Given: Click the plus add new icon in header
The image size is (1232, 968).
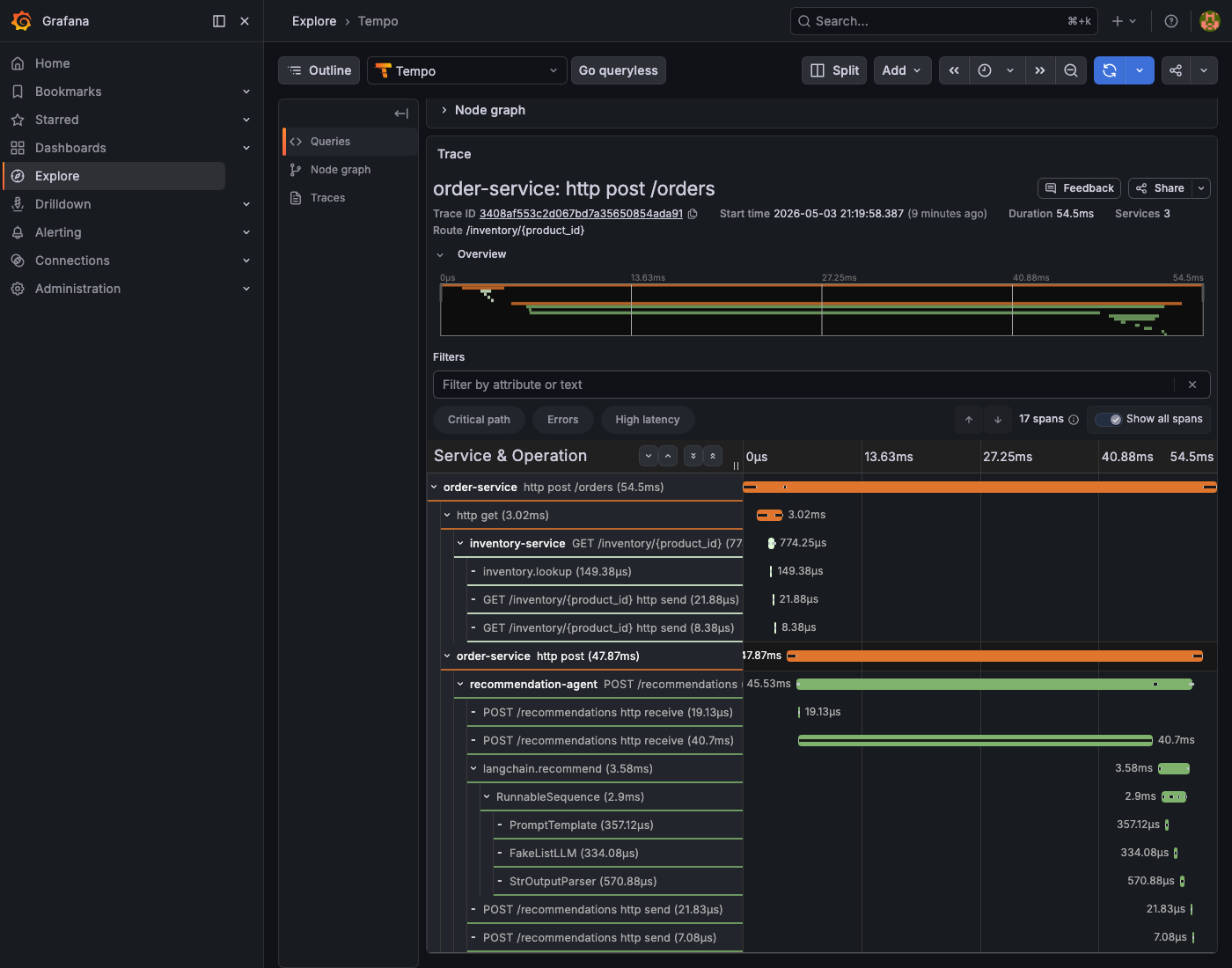Looking at the screenshot, I should [x=1124, y=21].
